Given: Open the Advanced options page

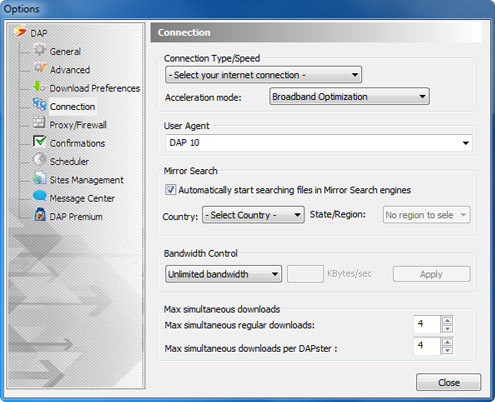Looking at the screenshot, I should (70, 70).
